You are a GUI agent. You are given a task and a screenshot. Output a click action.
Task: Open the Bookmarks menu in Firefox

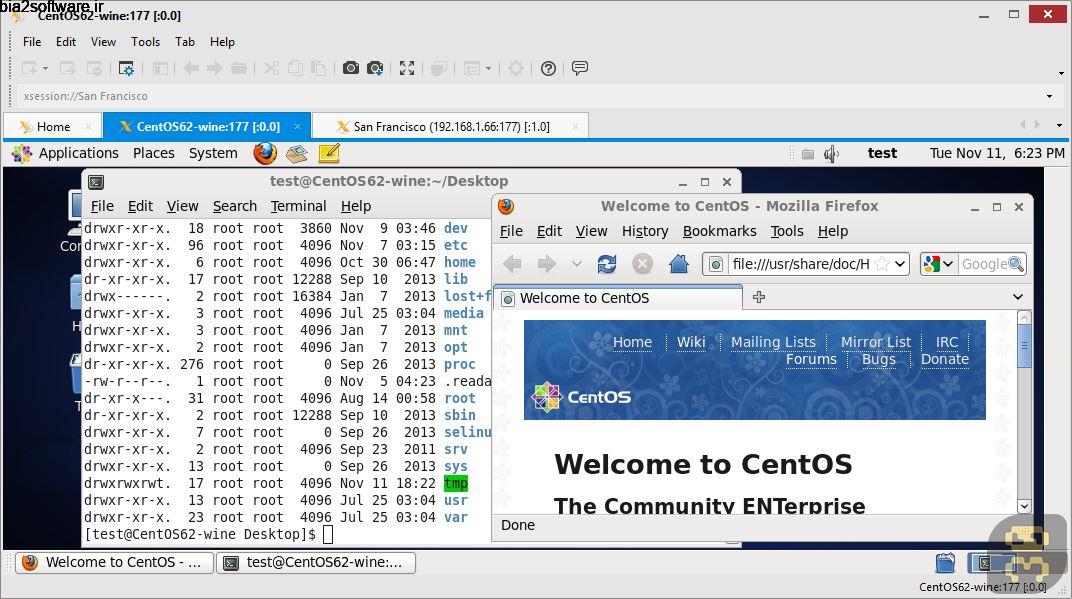719,231
